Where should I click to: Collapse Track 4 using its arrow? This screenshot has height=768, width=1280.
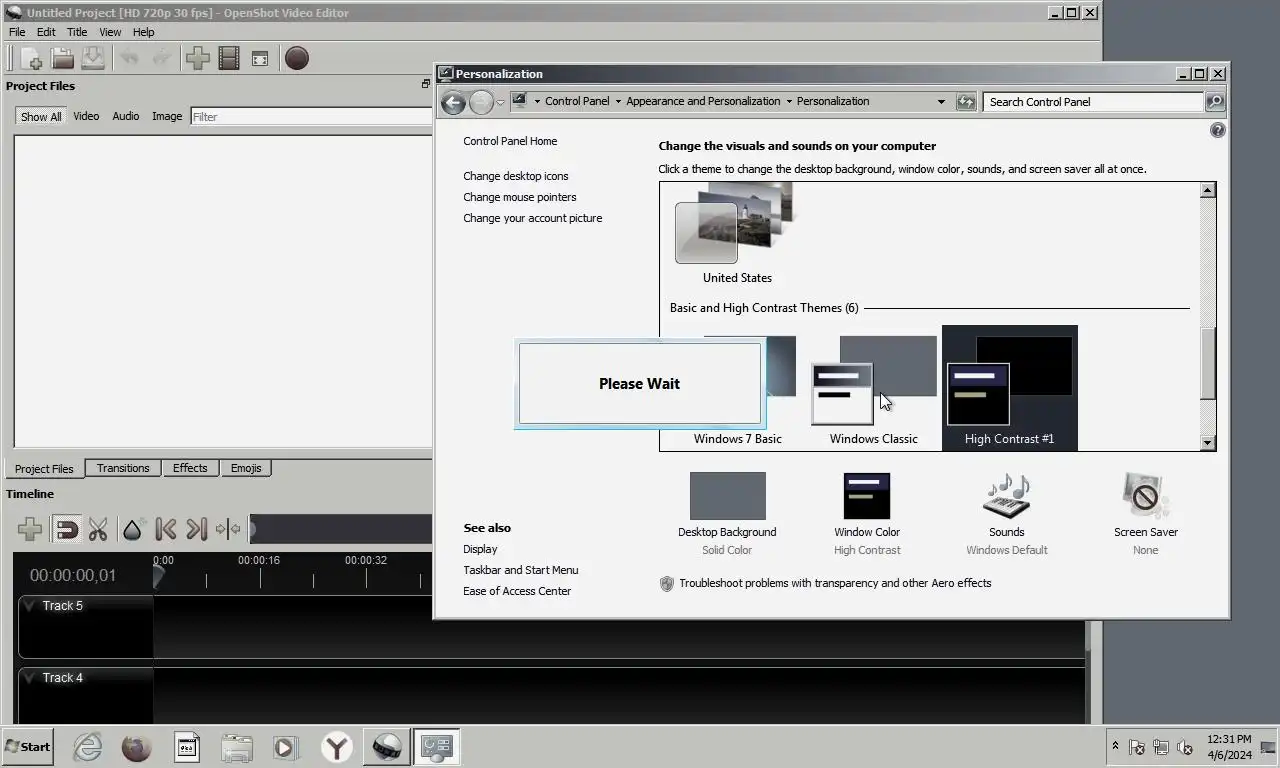(x=29, y=677)
